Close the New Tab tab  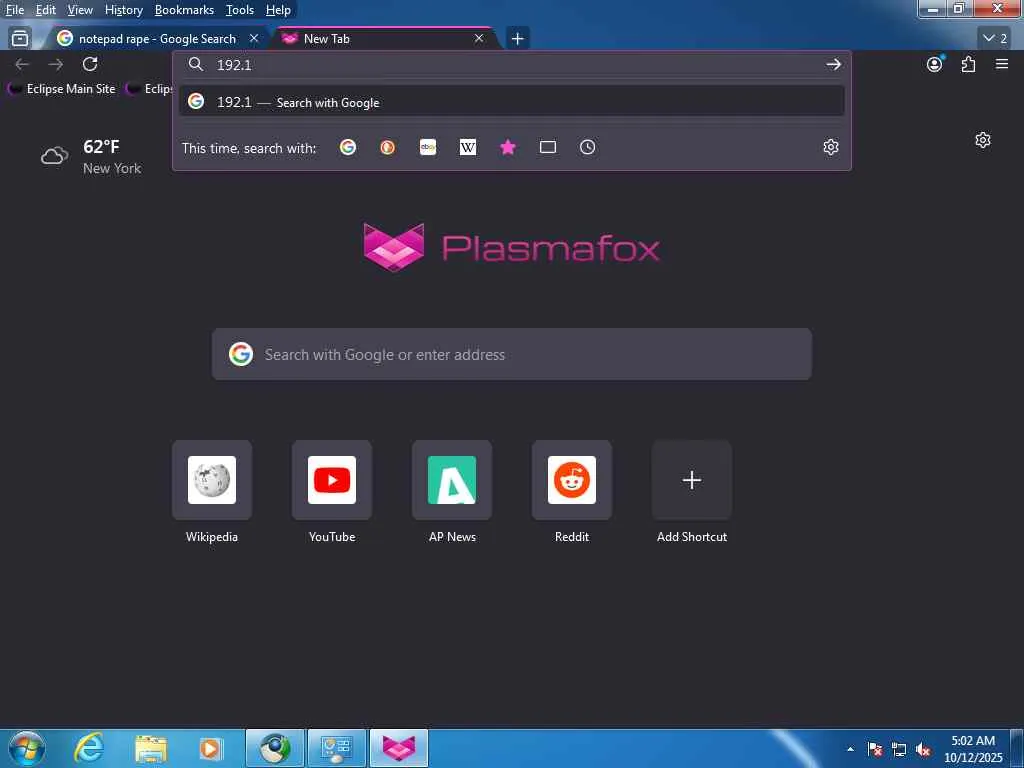pos(479,39)
